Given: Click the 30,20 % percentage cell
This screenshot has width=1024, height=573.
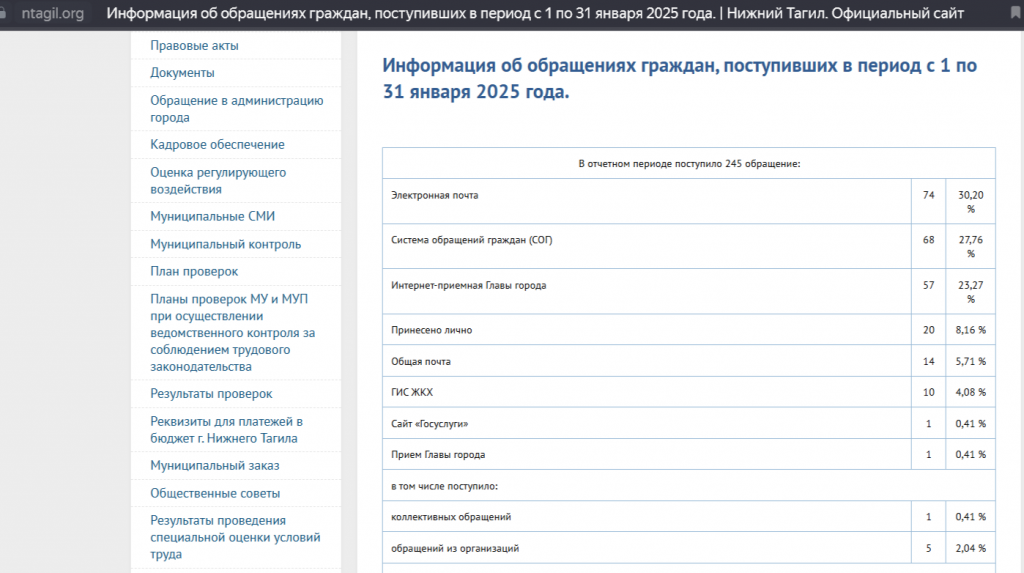Looking at the screenshot, I should pos(970,202).
